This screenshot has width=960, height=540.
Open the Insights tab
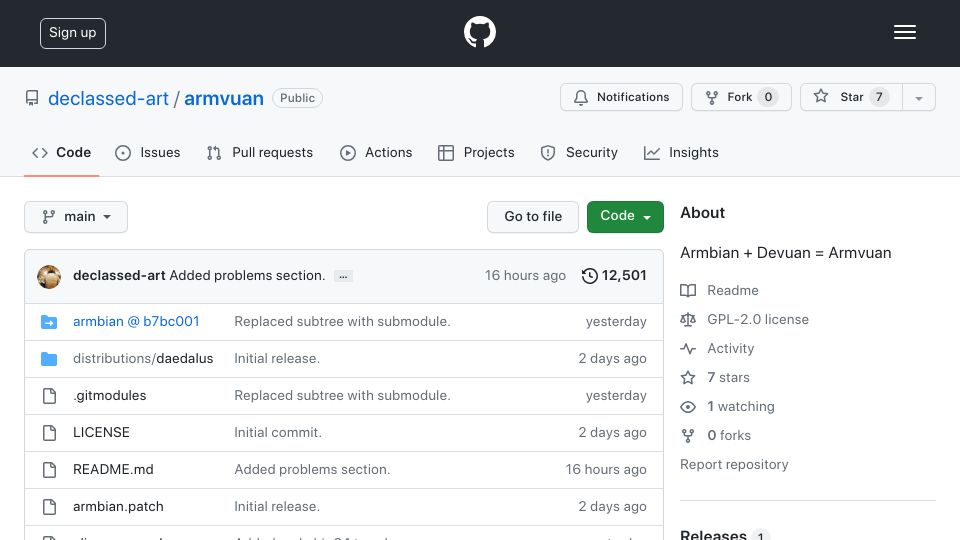[x=681, y=152]
